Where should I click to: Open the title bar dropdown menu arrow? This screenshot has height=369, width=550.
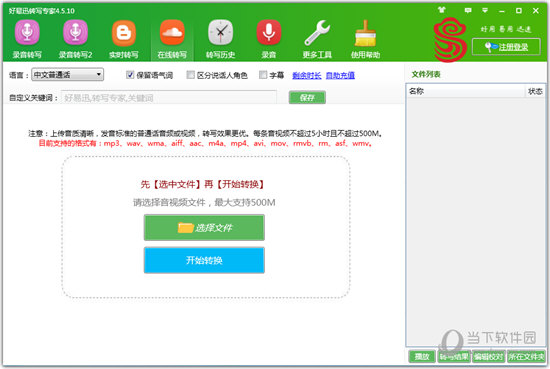coord(485,10)
